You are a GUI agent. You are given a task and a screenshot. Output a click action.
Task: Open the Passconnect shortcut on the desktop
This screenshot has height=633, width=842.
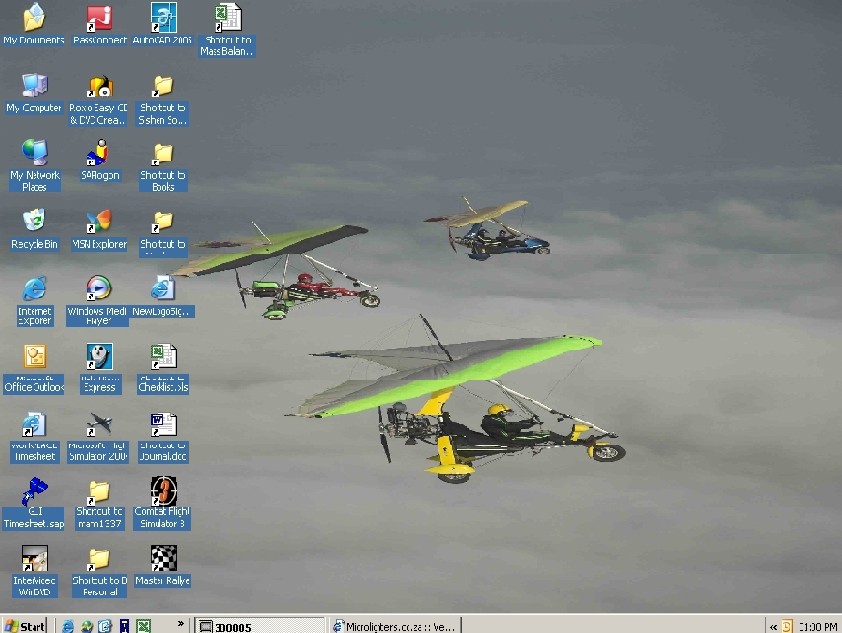click(99, 24)
